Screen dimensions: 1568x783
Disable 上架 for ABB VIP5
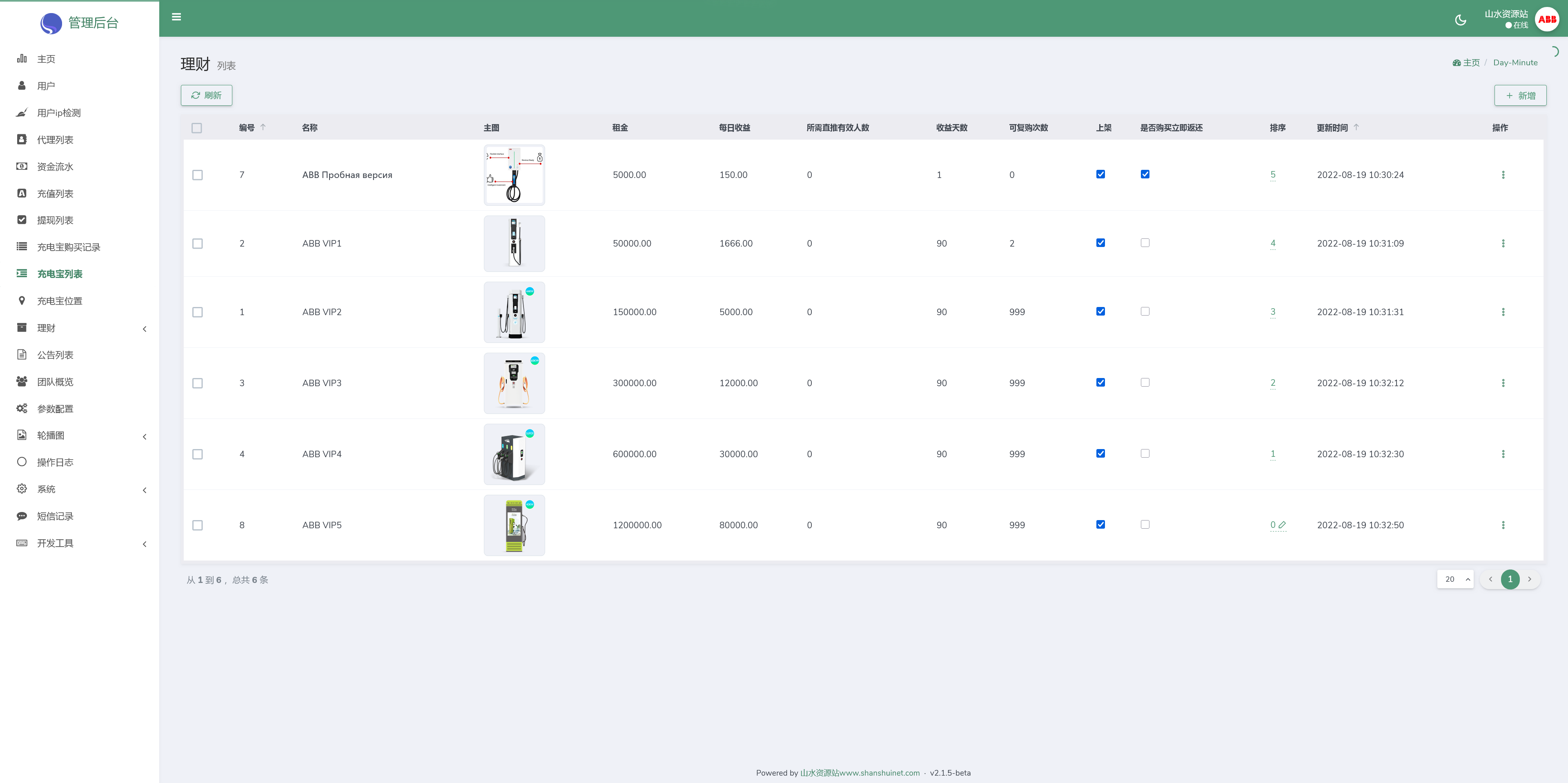[1100, 525]
